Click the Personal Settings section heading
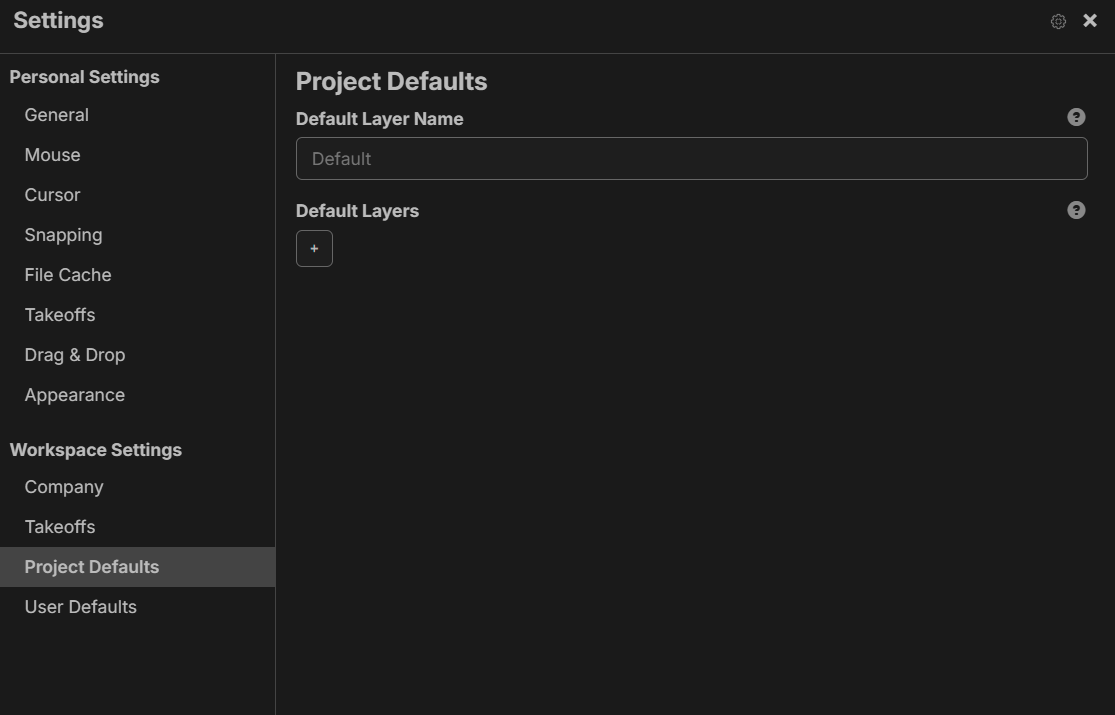This screenshot has width=1115, height=715. tap(85, 77)
